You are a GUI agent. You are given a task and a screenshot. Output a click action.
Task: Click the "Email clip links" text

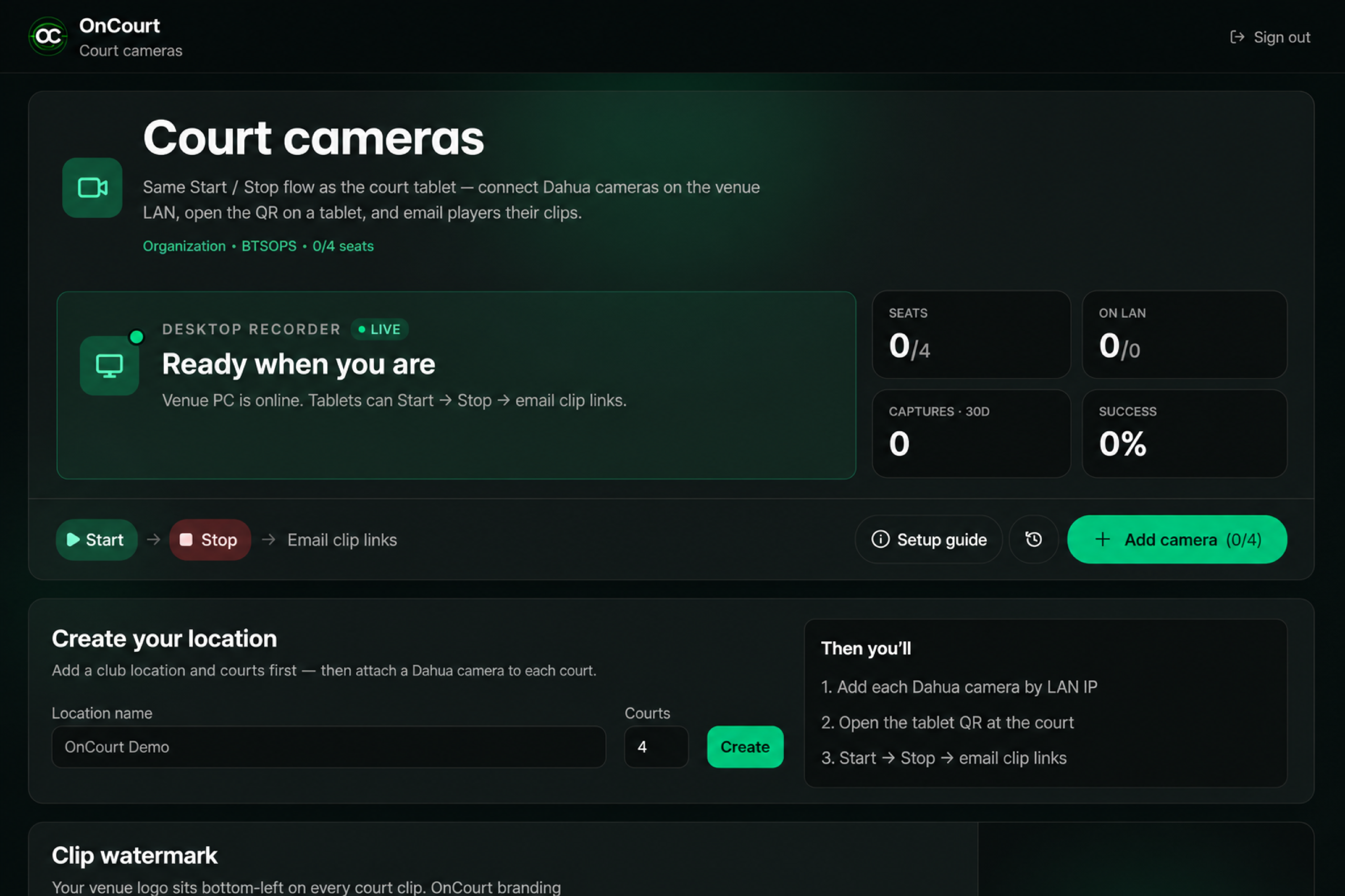[342, 540]
